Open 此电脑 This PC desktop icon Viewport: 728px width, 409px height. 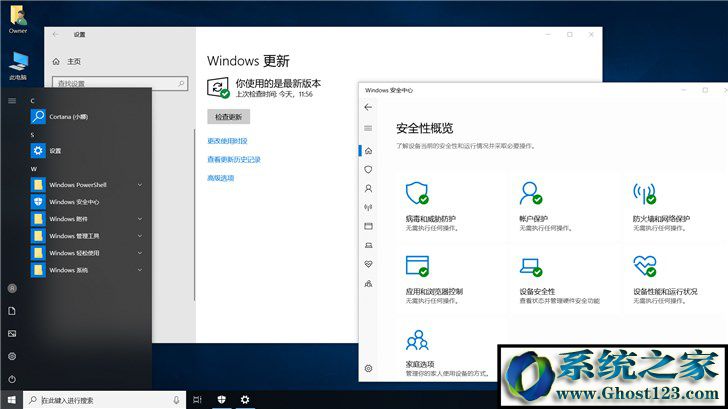pyautogui.click(x=18, y=66)
